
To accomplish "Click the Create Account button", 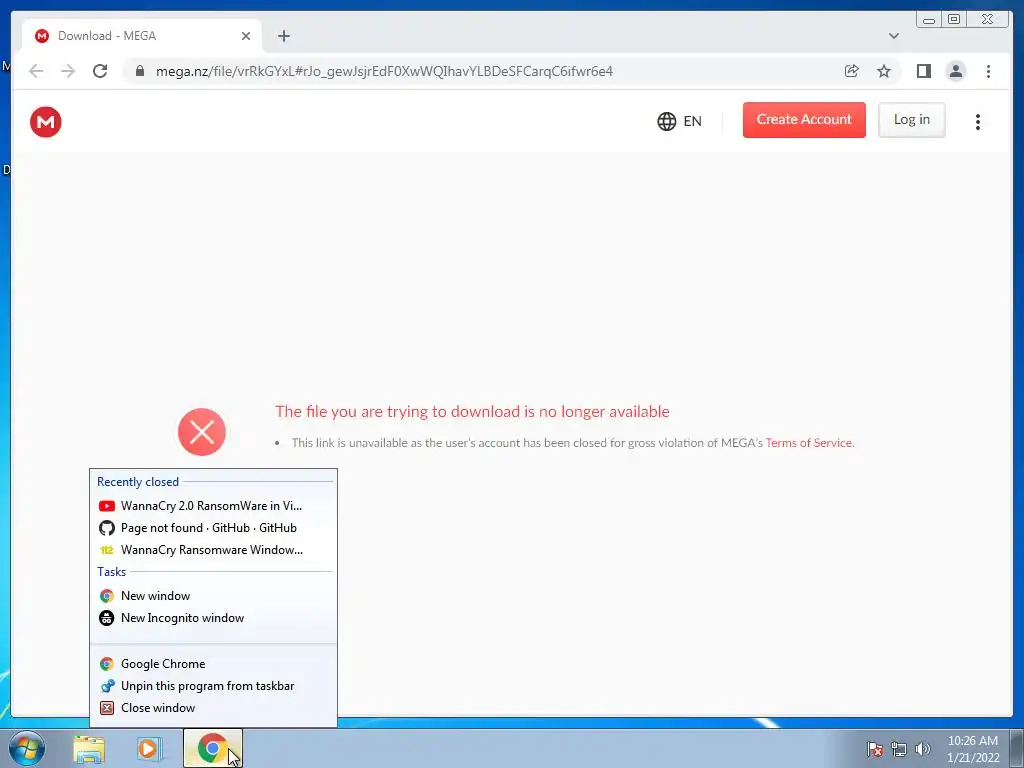I will (804, 120).
